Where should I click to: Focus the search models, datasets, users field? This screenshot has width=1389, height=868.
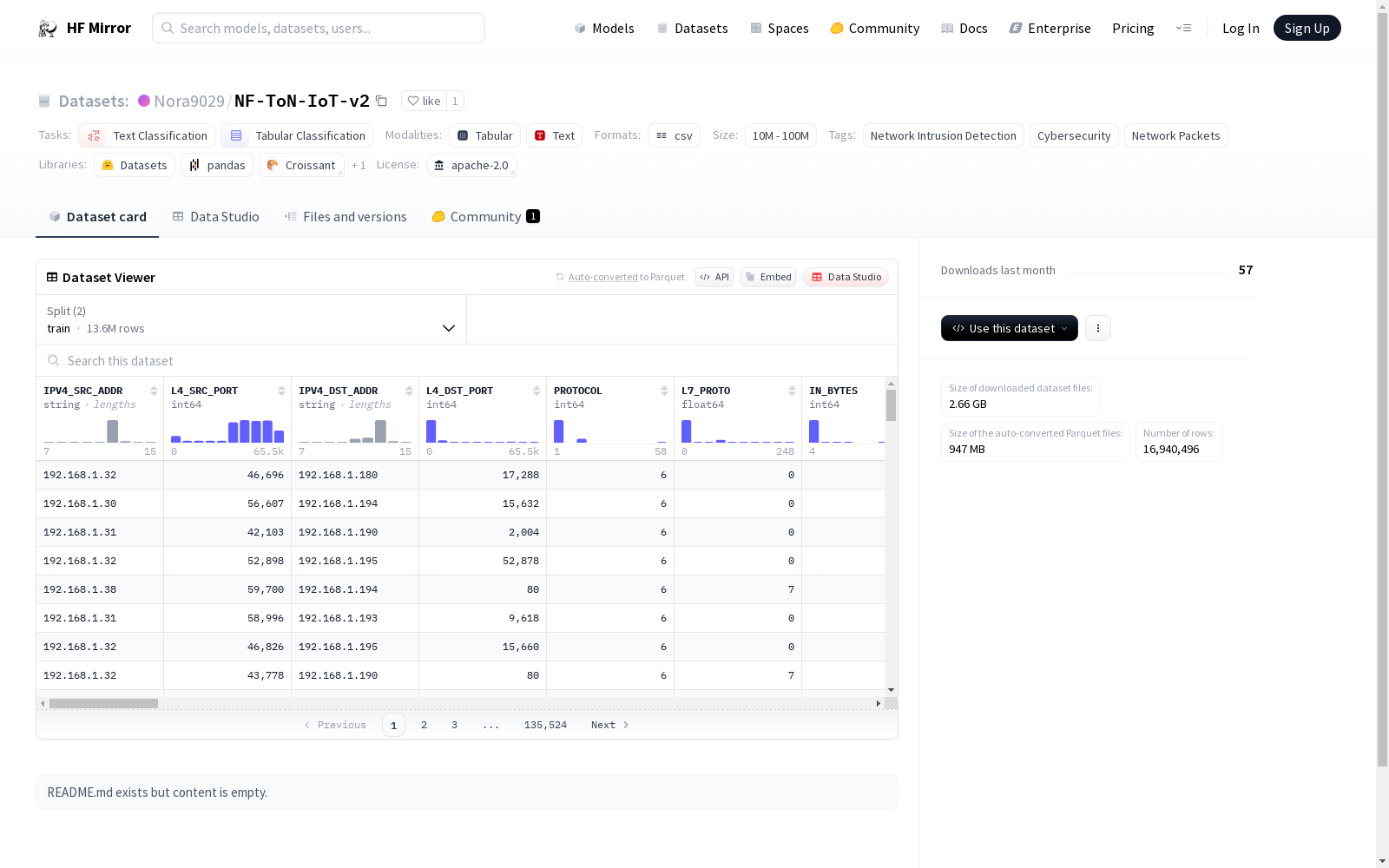[319, 28]
